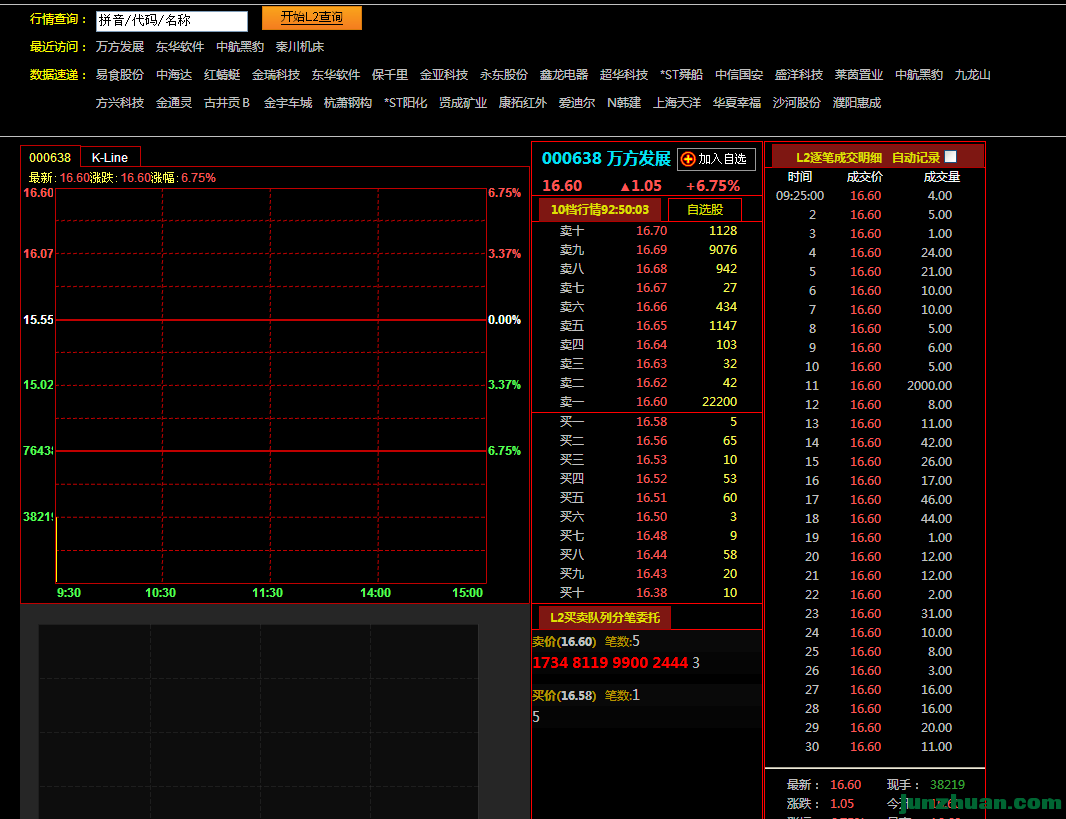Open 上海天洋 quick data link

677,103
